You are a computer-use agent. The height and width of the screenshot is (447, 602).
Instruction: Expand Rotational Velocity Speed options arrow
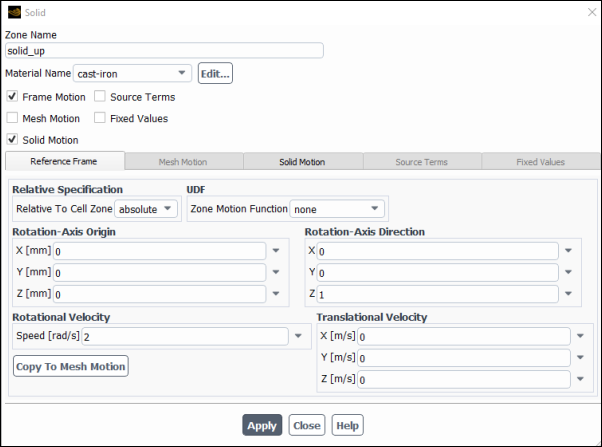pyautogui.click(x=298, y=336)
